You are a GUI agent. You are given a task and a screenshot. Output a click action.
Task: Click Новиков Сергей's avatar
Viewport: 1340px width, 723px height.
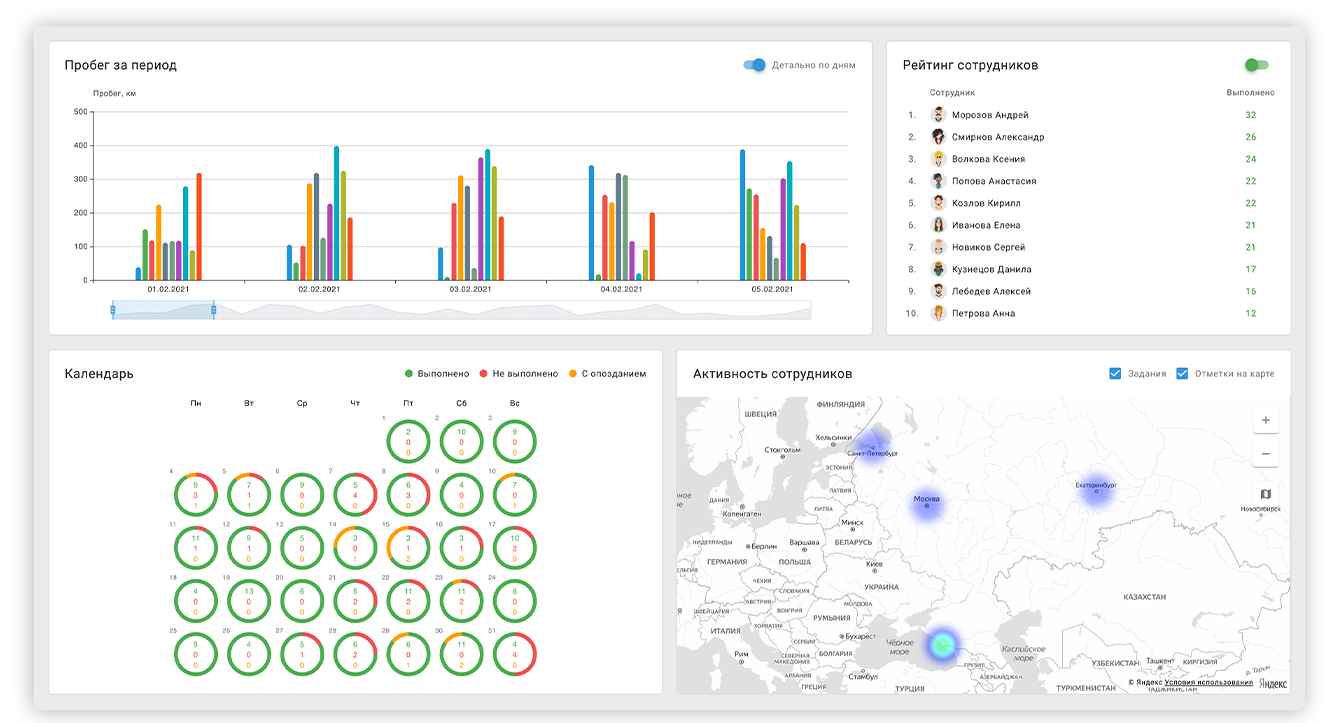(939, 247)
